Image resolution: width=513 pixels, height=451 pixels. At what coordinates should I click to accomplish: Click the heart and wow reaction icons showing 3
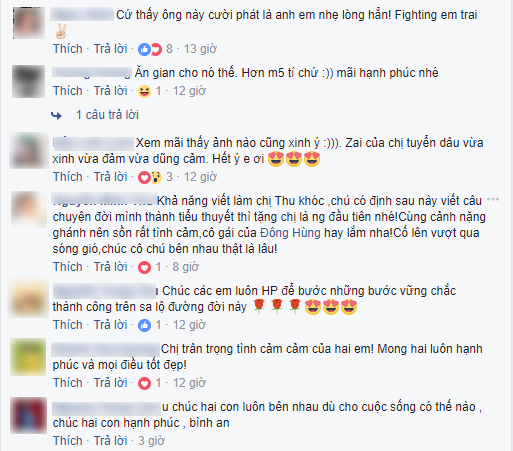[x=155, y=177]
